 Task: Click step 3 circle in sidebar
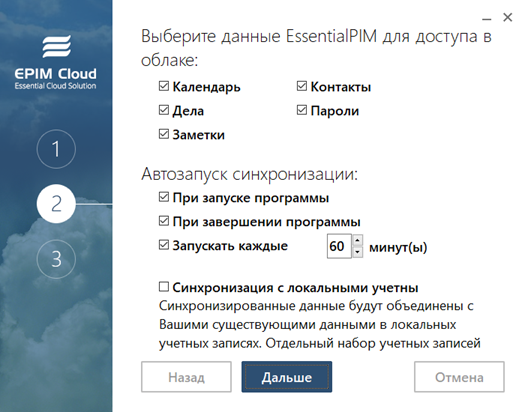56,259
